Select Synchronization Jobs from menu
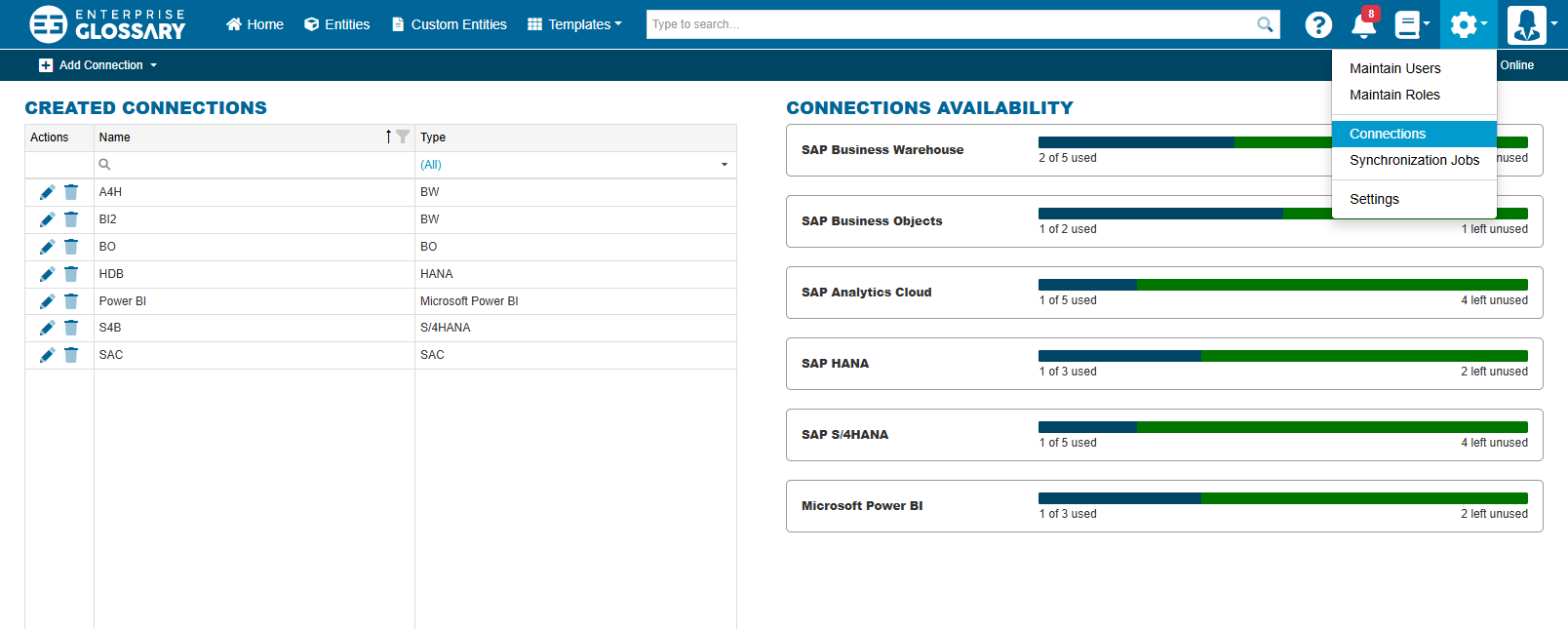Image resolution: width=1568 pixels, height=629 pixels. point(1414,160)
